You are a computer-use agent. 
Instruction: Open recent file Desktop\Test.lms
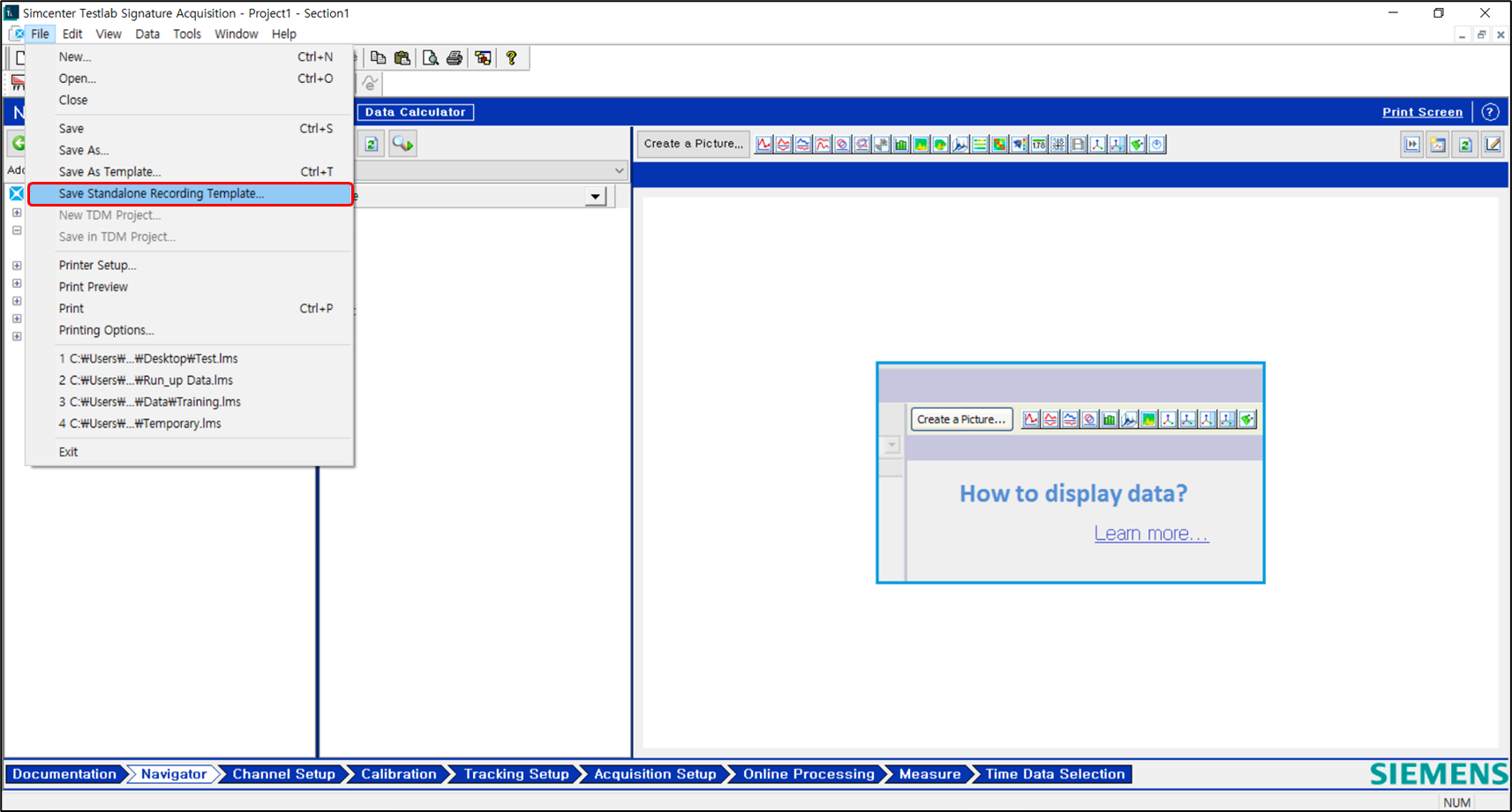[191, 358]
